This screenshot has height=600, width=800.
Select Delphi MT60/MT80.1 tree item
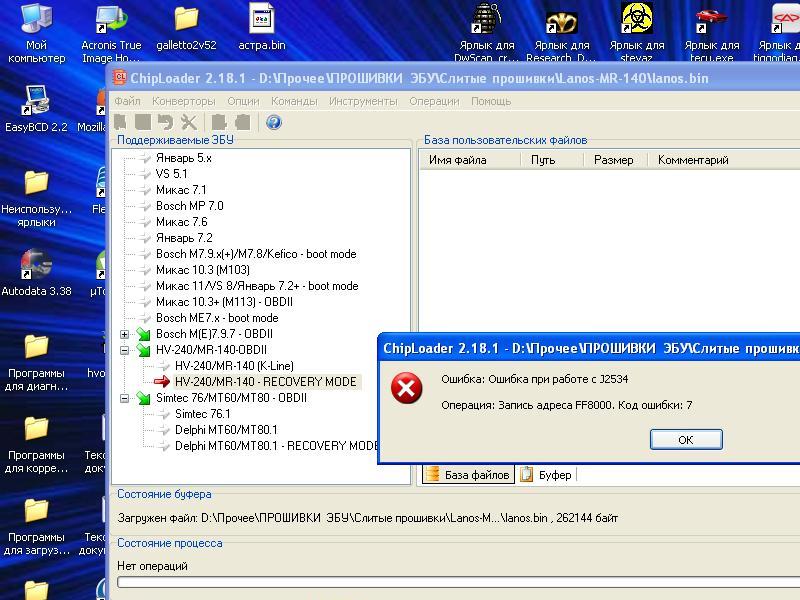[225, 430]
